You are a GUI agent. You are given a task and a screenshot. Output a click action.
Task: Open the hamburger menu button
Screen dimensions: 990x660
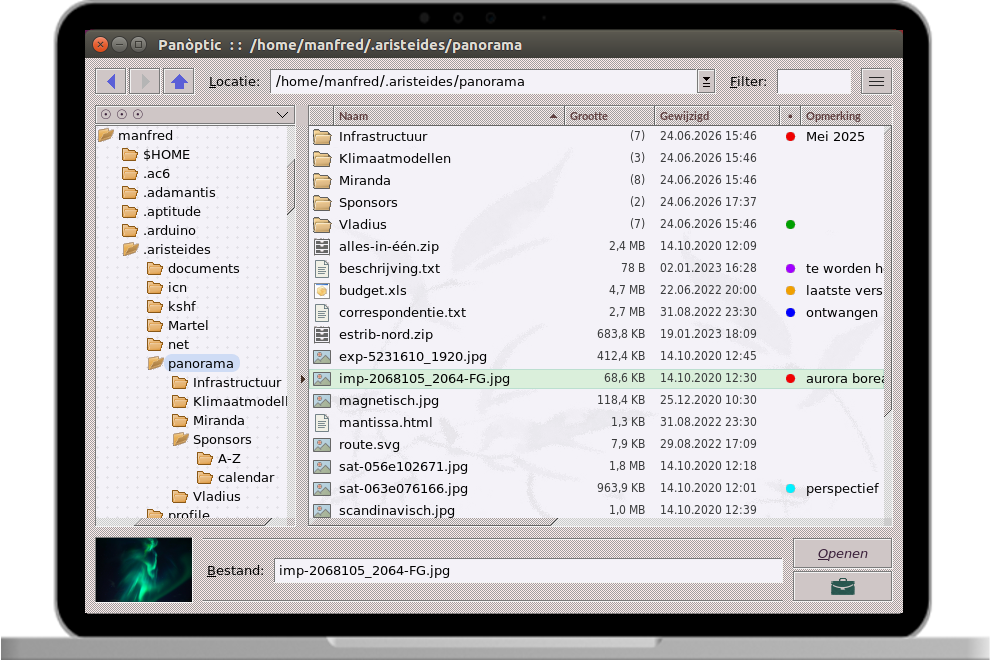click(876, 81)
